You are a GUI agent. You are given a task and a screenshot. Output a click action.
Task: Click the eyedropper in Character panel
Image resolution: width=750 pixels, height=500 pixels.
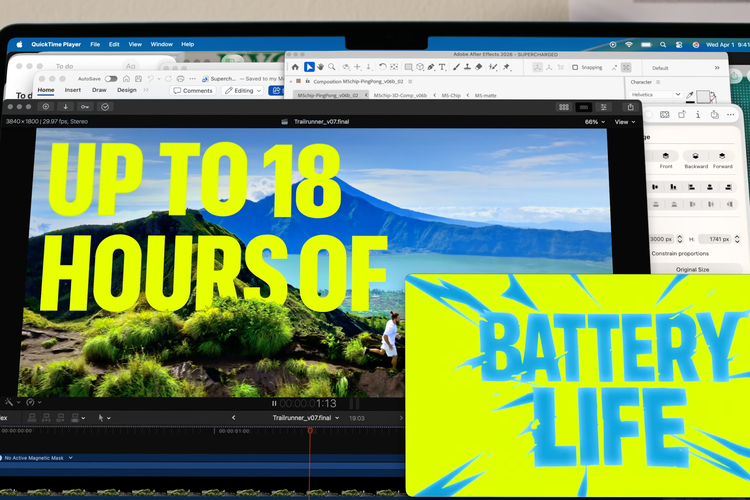pos(689,95)
